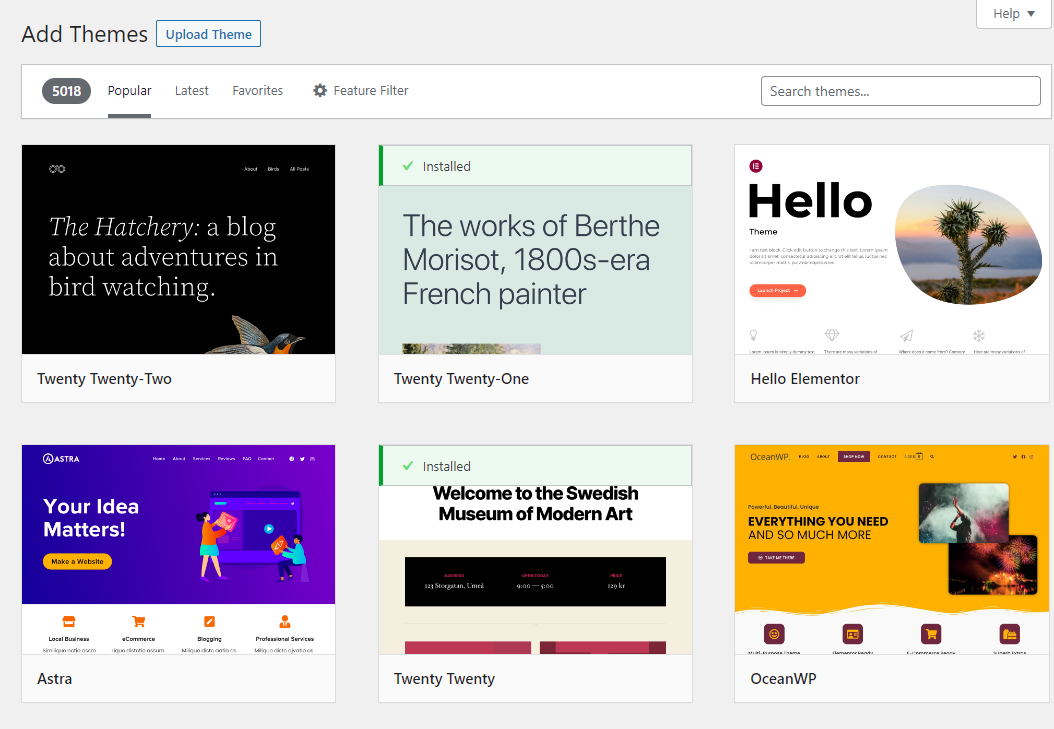Click the Professional Services person icon in Astra preview

(285, 621)
